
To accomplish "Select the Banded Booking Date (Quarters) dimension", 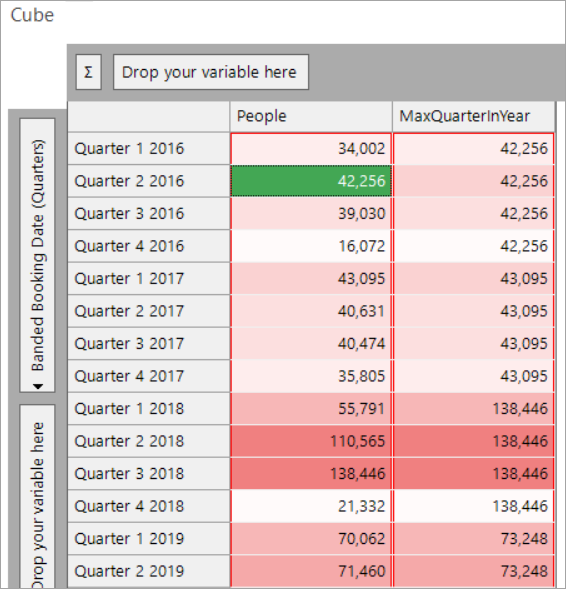I will click(38, 255).
